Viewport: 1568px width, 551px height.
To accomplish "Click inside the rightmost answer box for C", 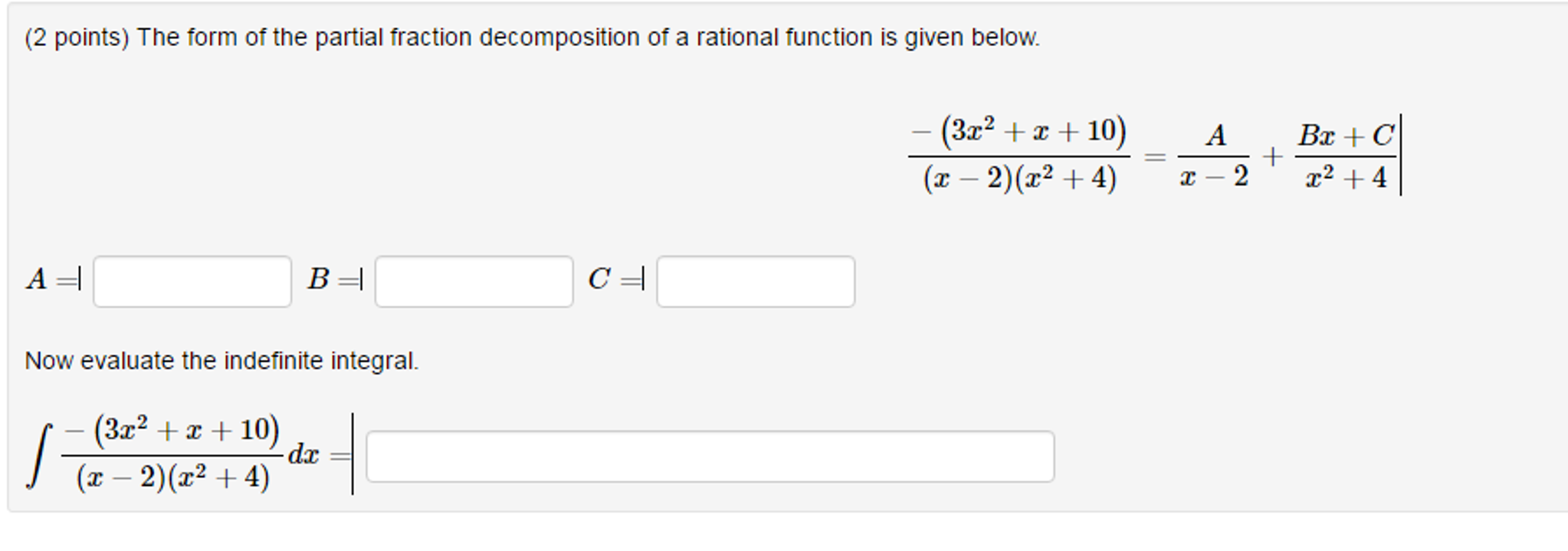I will (x=755, y=284).
